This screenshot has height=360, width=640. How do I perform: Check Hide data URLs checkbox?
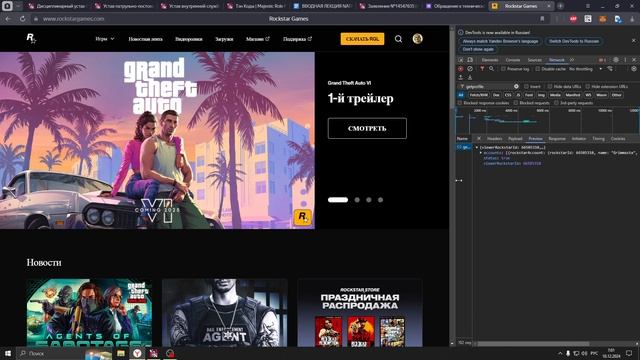[x=550, y=87]
